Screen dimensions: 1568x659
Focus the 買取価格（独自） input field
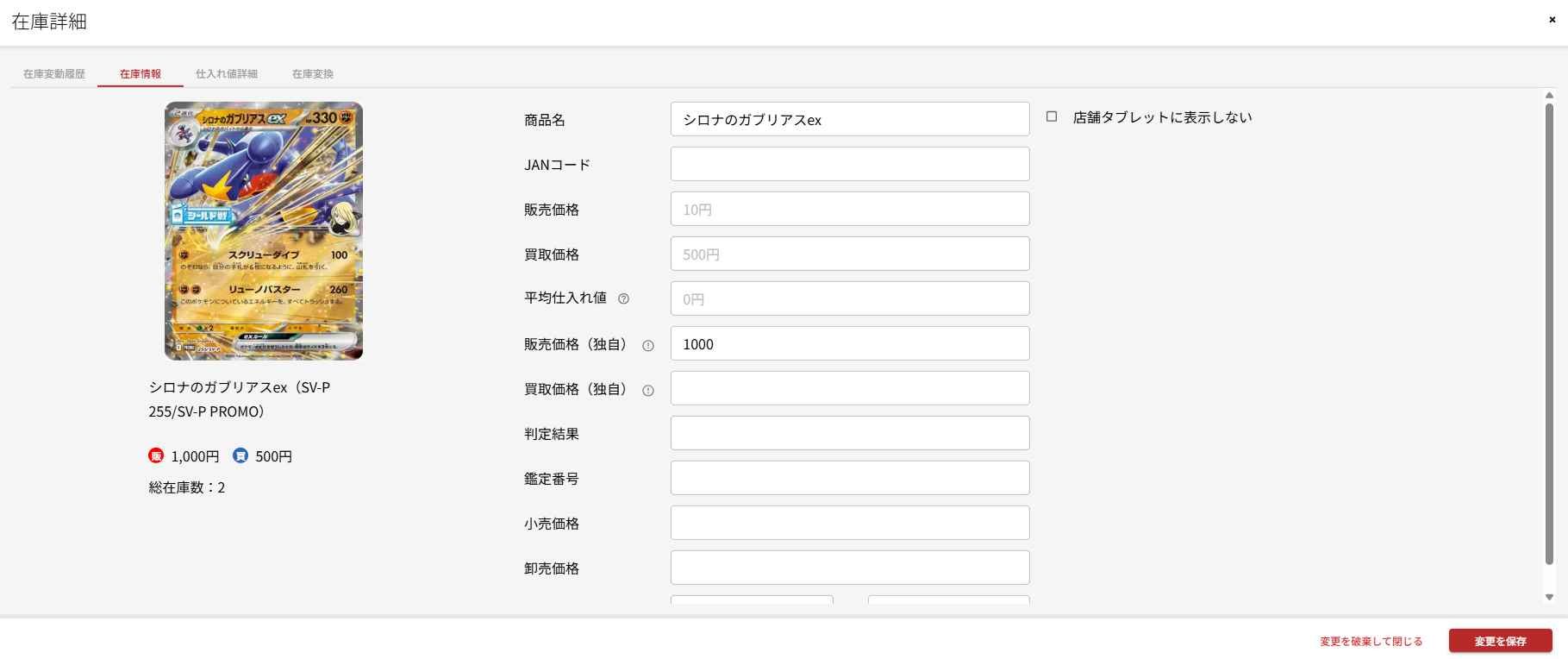(850, 388)
